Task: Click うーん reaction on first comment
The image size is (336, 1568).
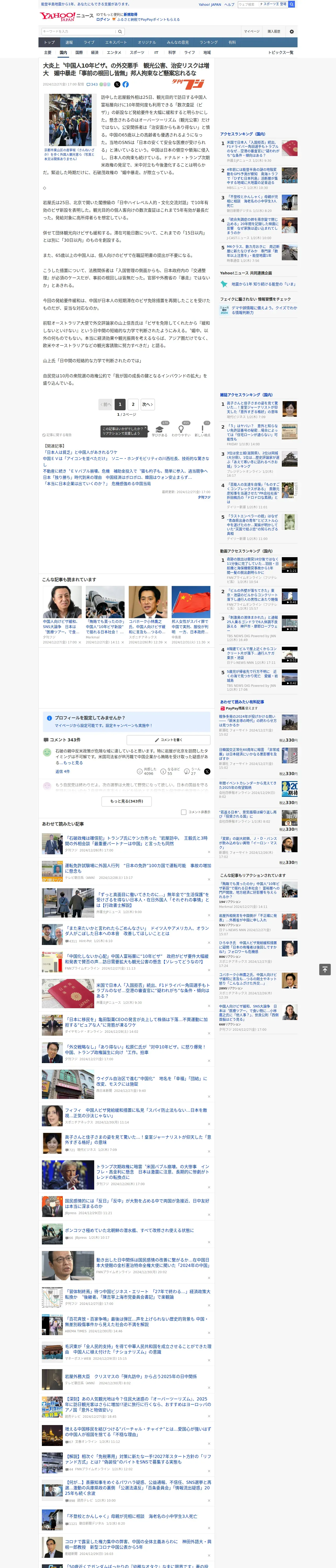Action: (x=187, y=771)
